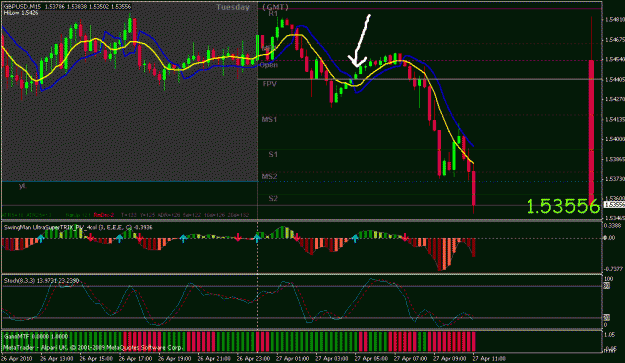Click the S1 support label
The width and height of the screenshot is (625, 363).
tap(273, 155)
